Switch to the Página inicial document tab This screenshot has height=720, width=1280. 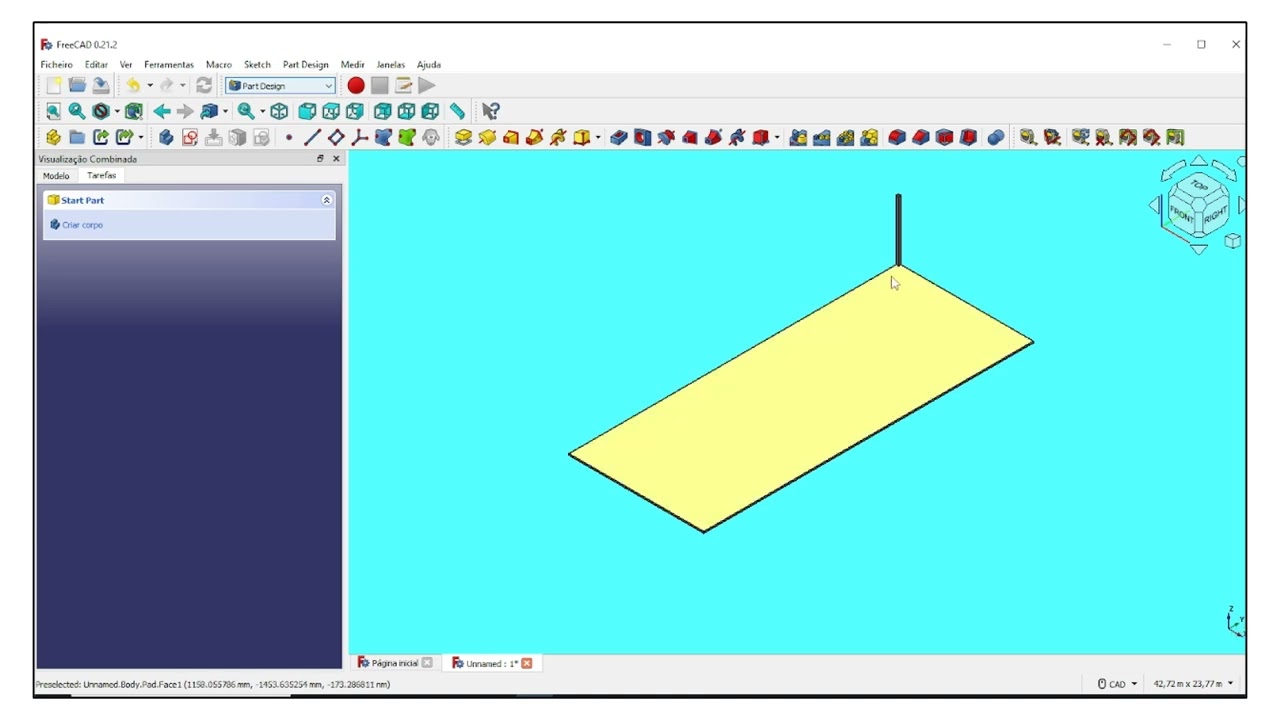tap(395, 663)
